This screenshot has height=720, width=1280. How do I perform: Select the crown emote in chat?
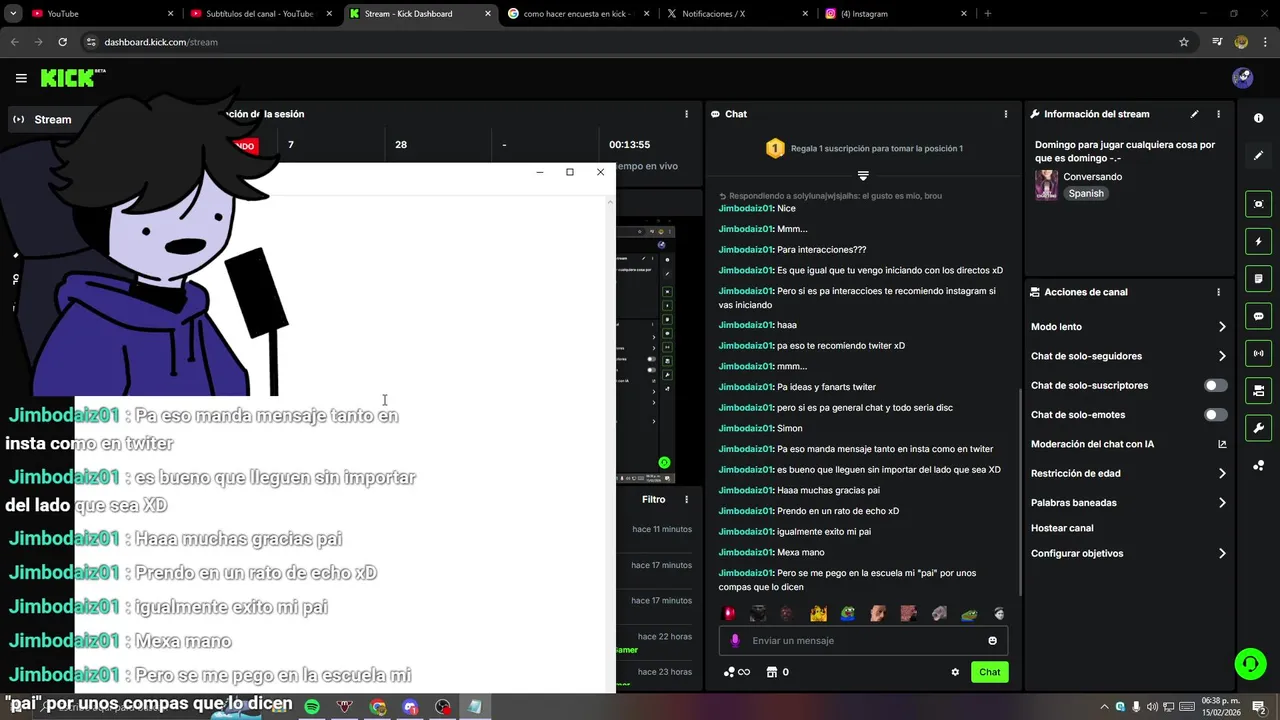818,614
